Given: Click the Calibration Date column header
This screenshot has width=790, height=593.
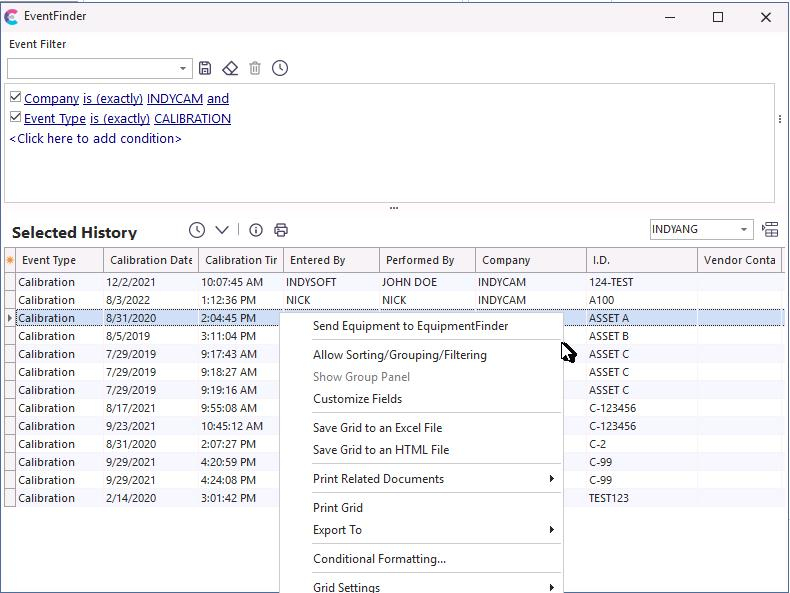Looking at the screenshot, I should tap(151, 261).
